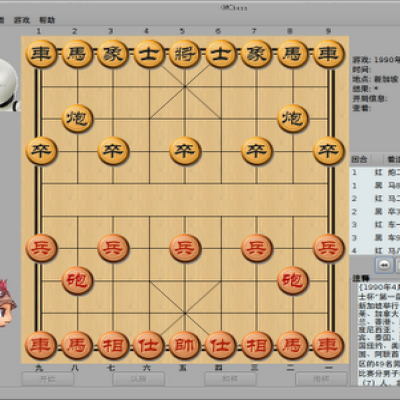Open the 帮助 menu
Viewport: 400px width, 400px height.
pyautogui.click(x=47, y=20)
